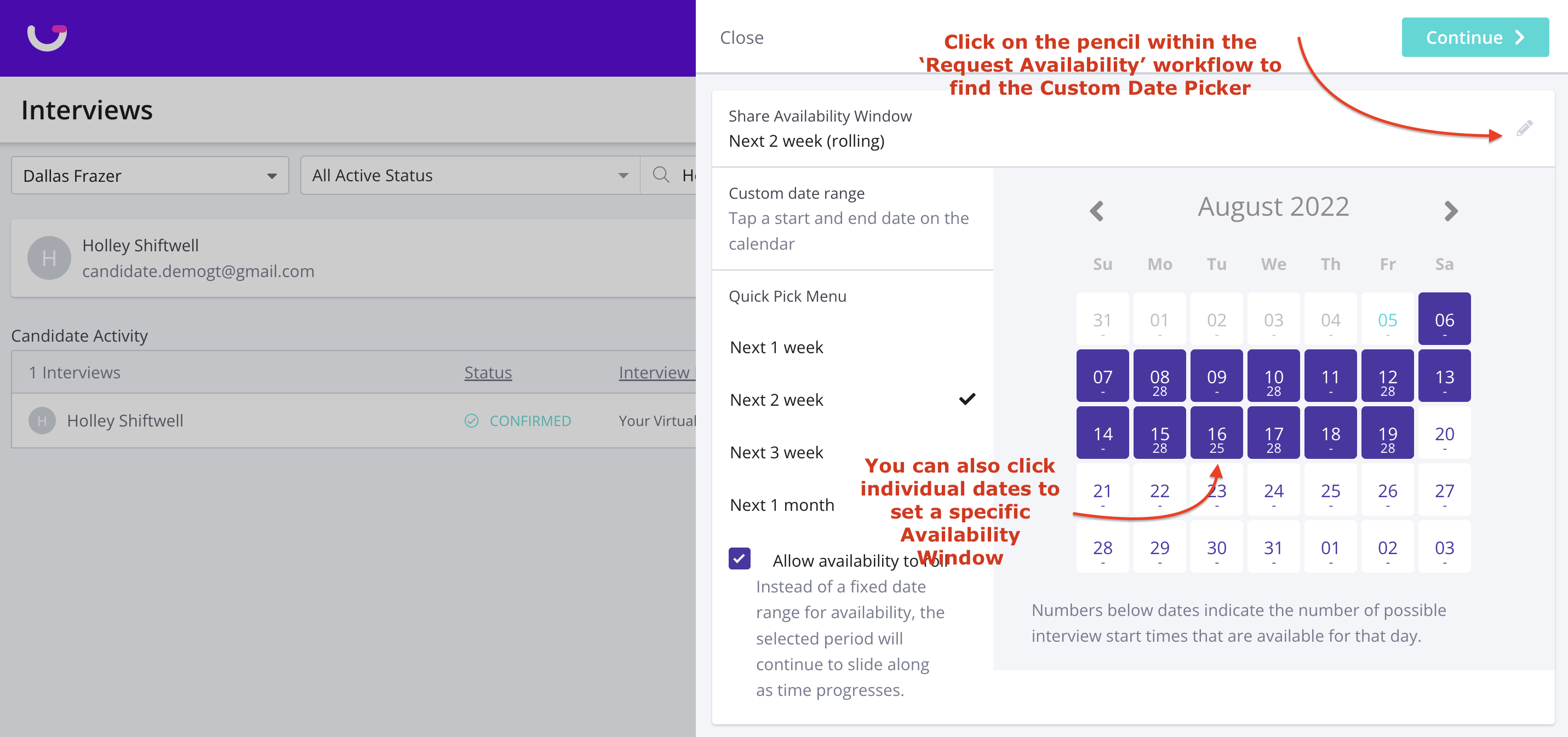Viewport: 1568px width, 737px height.
Task: Open the Dallas Frazer dropdown
Action: (x=150, y=175)
